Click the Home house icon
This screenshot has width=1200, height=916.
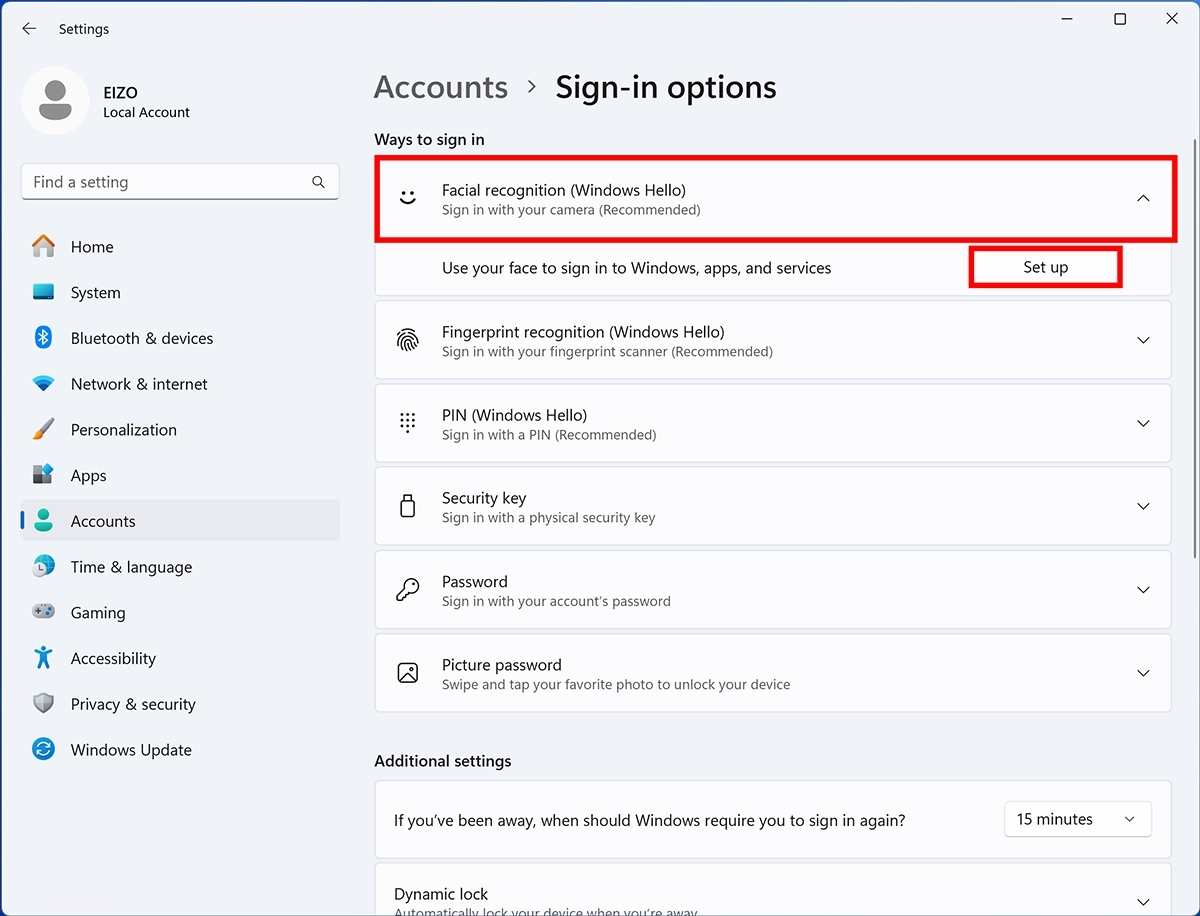pyautogui.click(x=43, y=246)
